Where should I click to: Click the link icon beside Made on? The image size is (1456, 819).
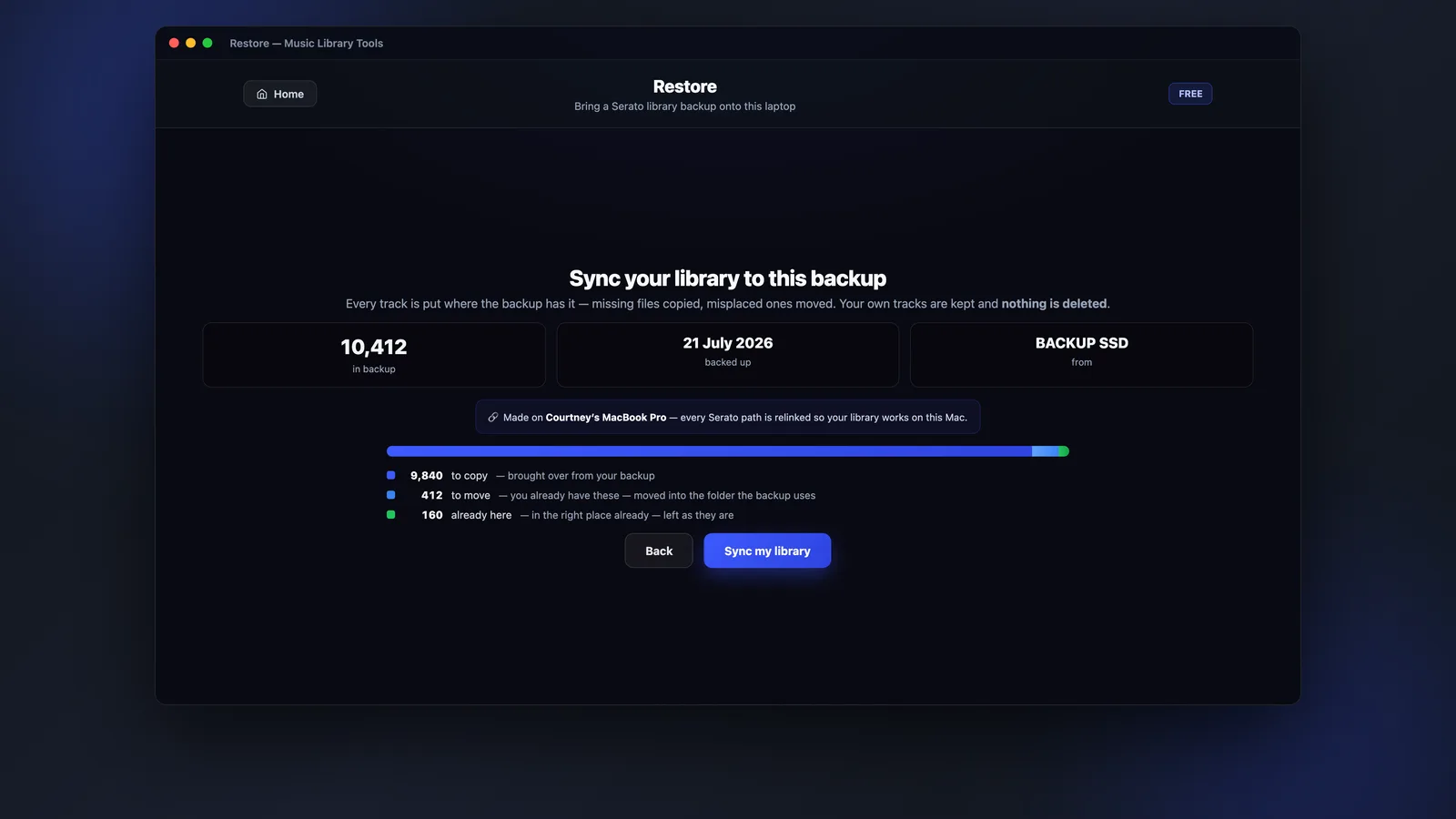[493, 417]
